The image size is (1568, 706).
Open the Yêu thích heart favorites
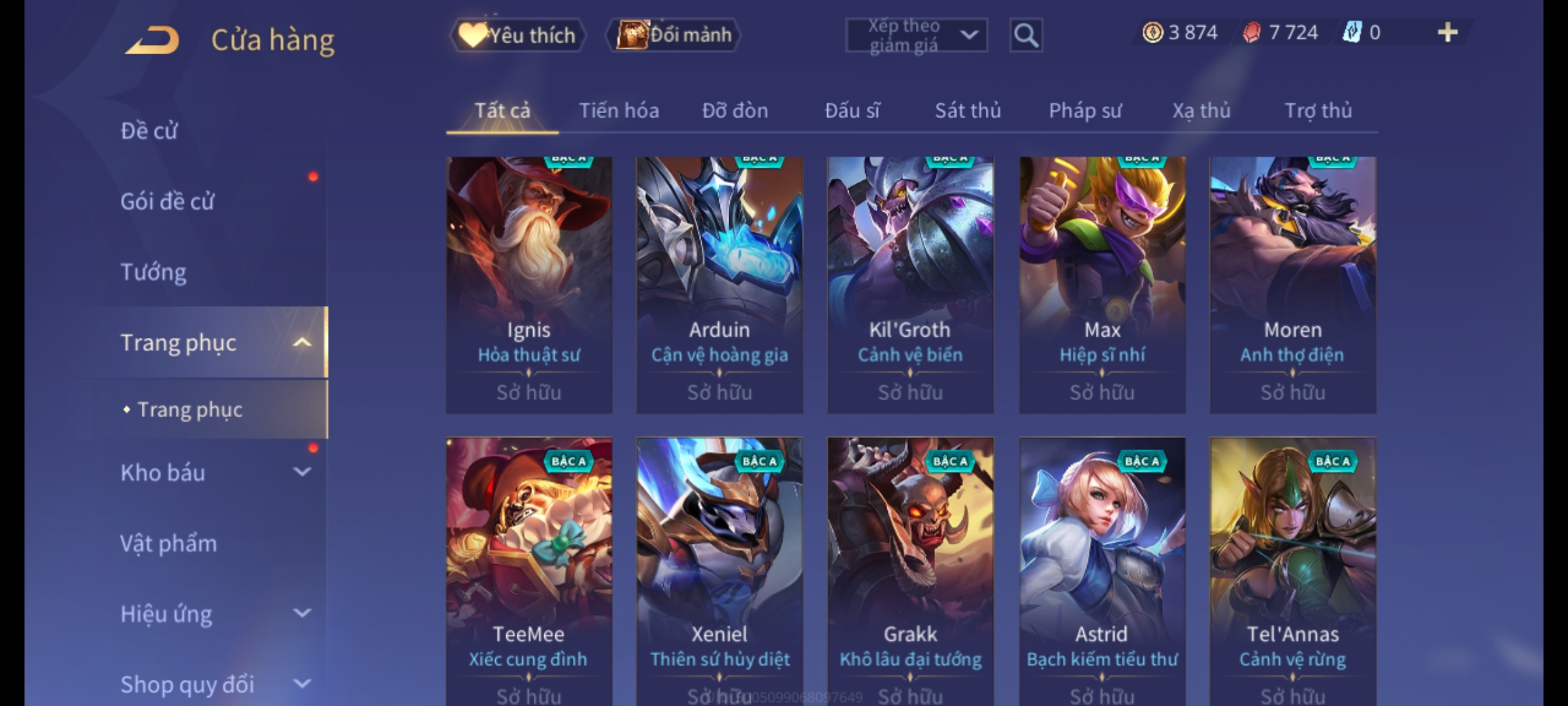pyautogui.click(x=517, y=35)
